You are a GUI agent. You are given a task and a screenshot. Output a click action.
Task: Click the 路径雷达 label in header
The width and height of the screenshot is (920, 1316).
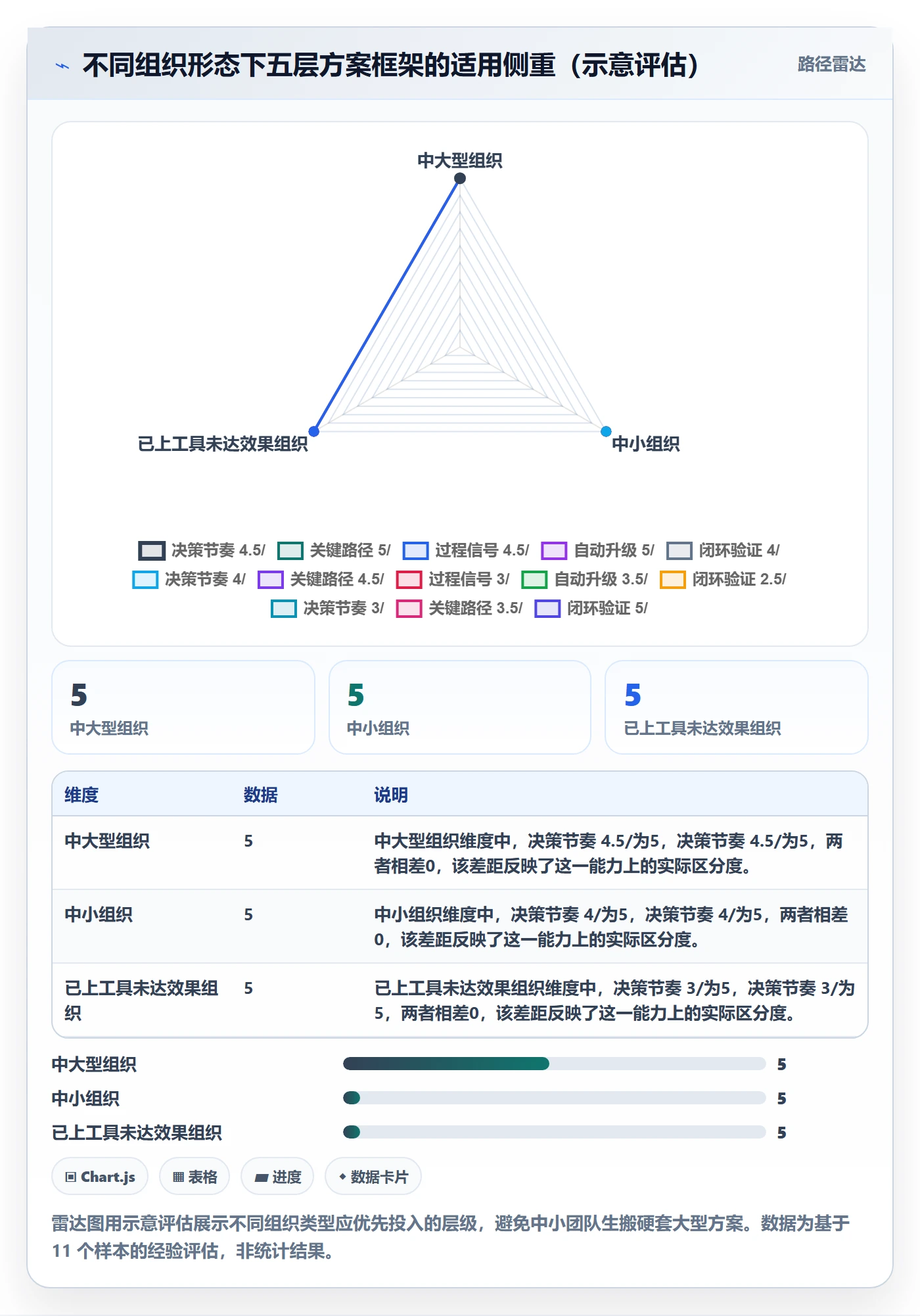pos(831,64)
